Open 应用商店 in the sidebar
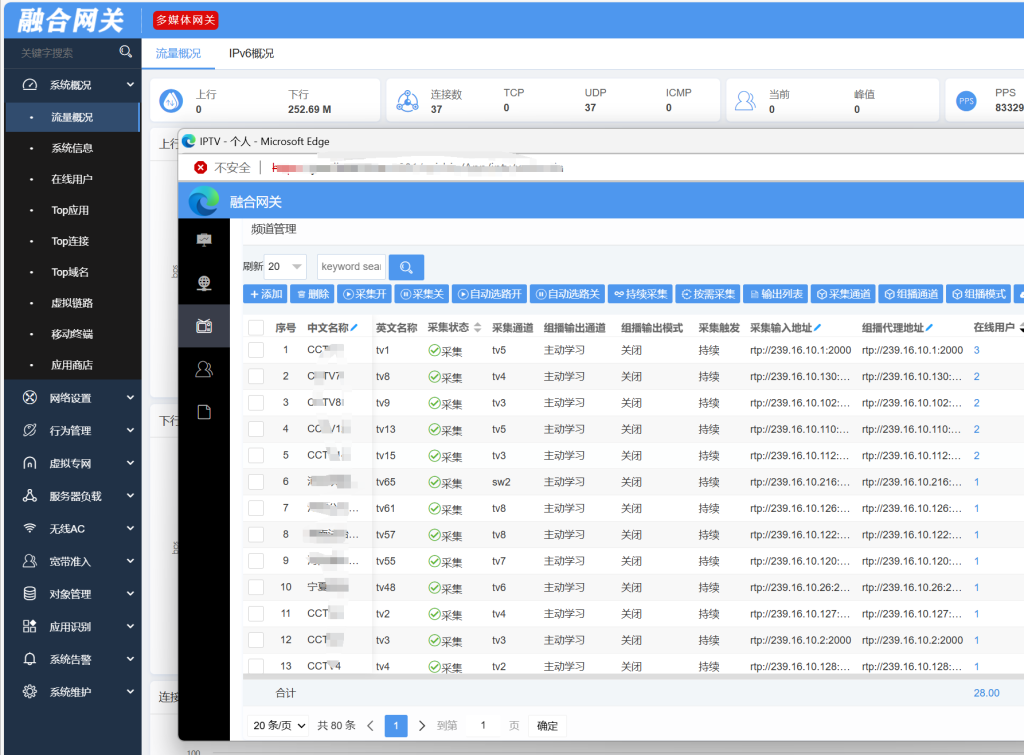Screen dimensions: 1024x755 pyautogui.click(x=72, y=365)
